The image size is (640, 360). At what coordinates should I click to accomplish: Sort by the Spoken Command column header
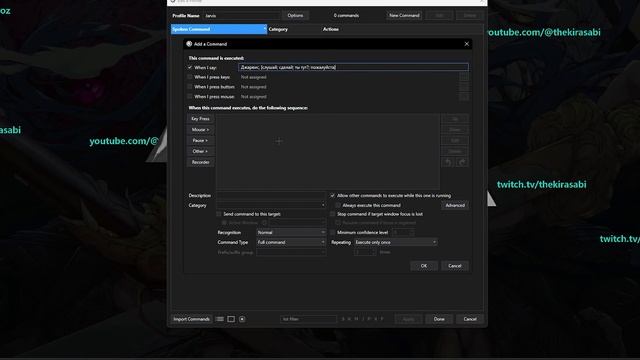[x=219, y=29]
